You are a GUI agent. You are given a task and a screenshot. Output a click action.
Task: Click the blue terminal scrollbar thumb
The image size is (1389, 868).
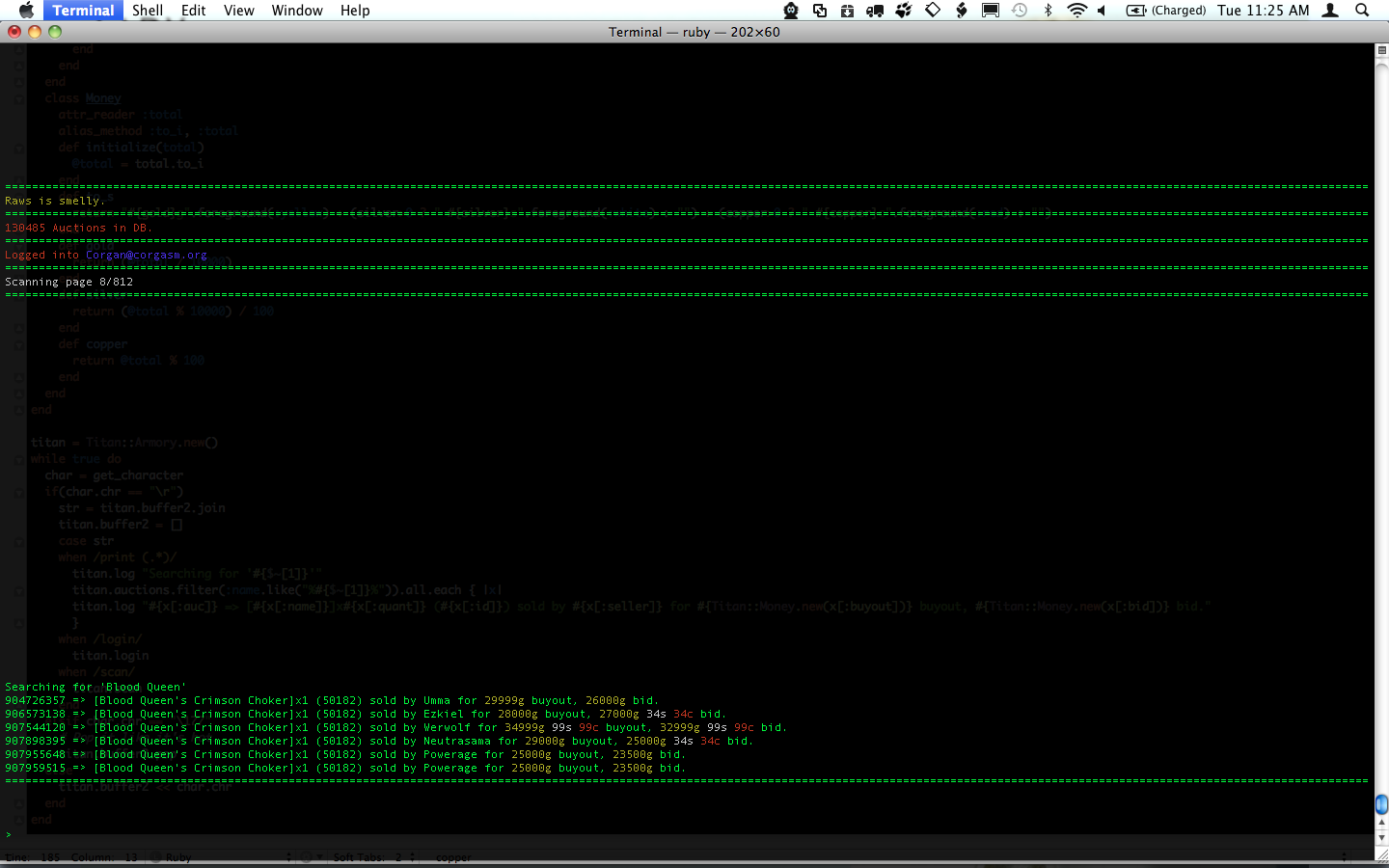1381,804
